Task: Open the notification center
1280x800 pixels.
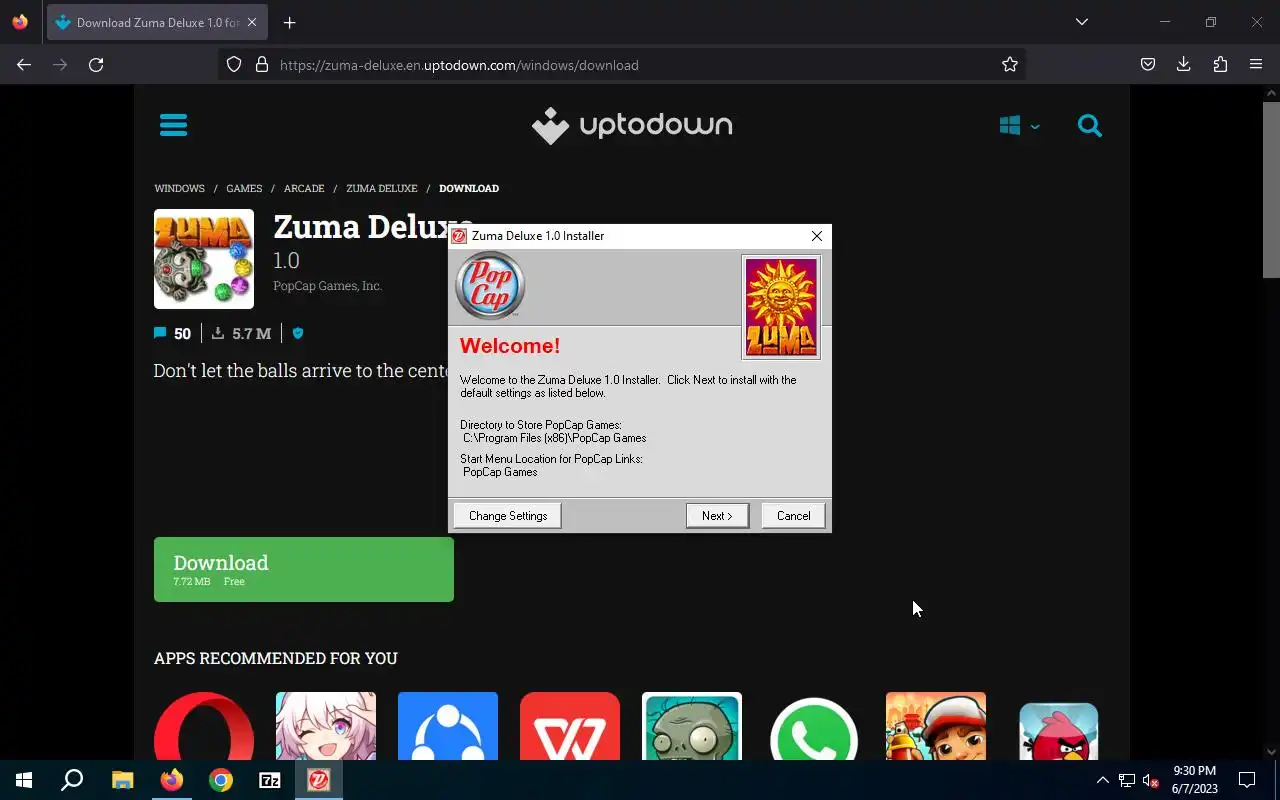Action: (1247, 780)
